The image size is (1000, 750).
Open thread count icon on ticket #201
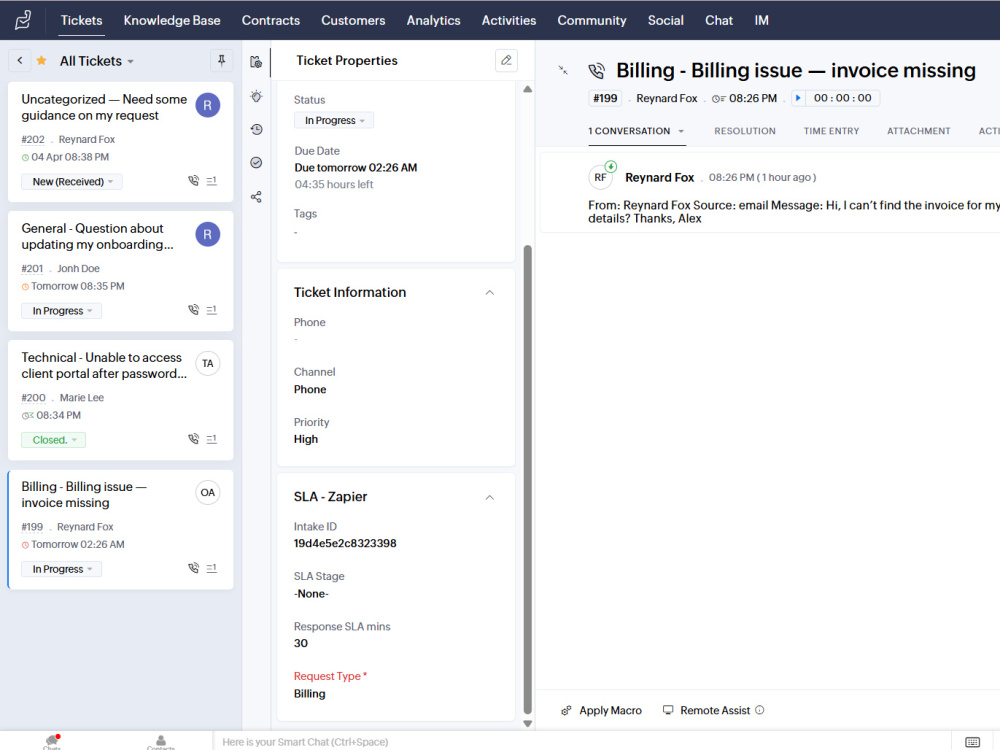(212, 310)
